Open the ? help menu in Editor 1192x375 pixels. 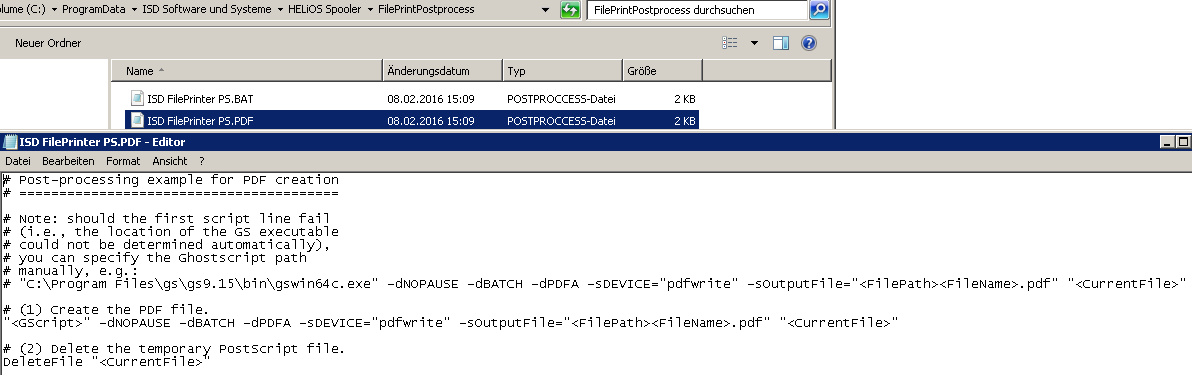click(x=201, y=161)
